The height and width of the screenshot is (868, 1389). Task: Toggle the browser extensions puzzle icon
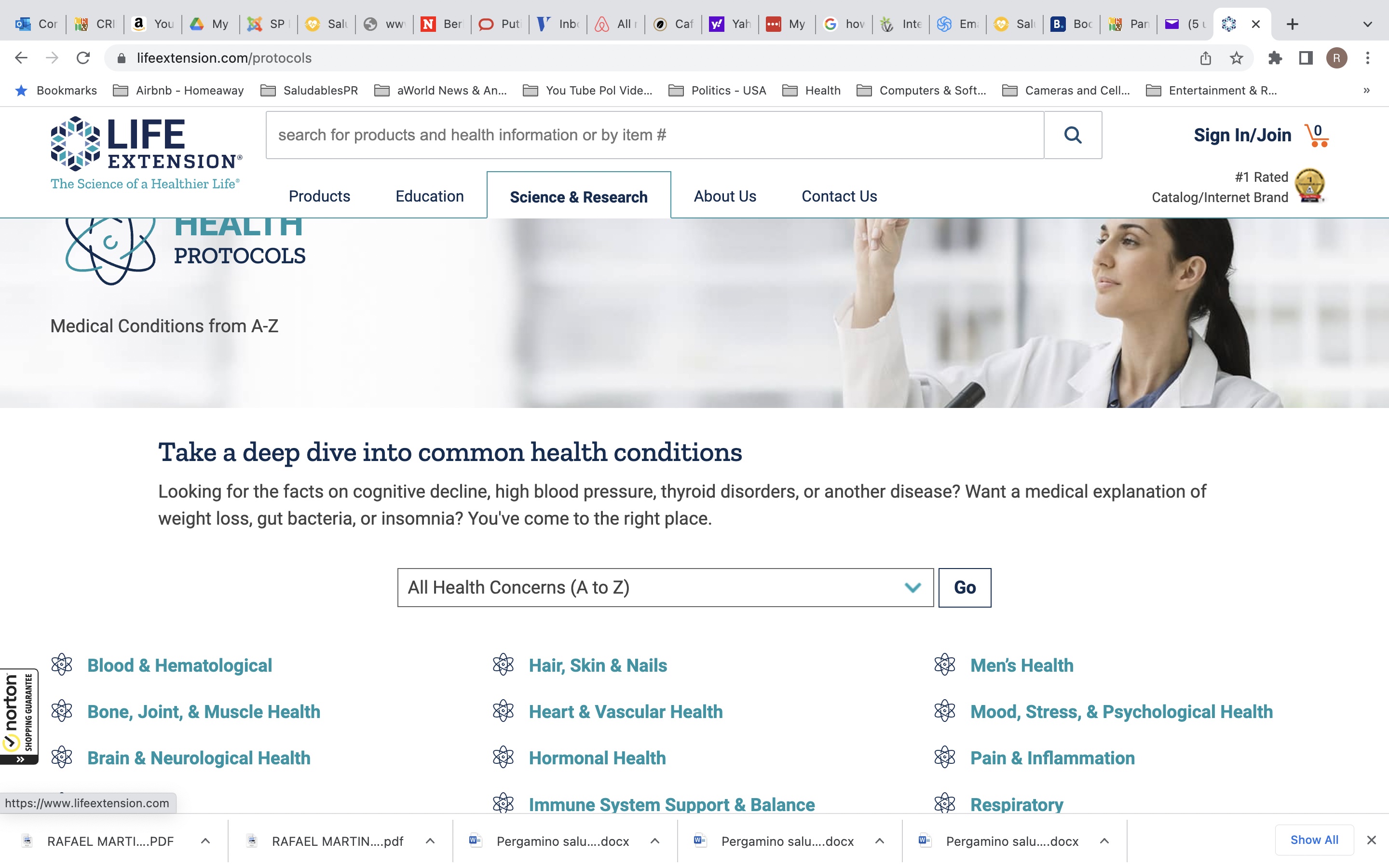[1275, 57]
